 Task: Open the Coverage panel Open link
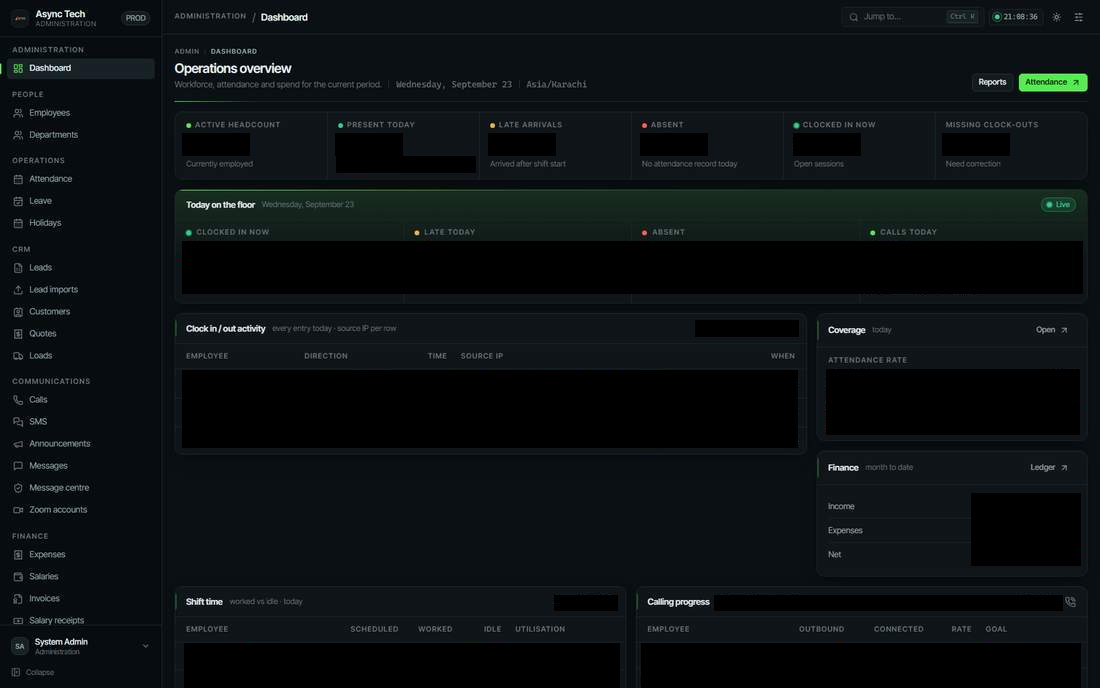point(1052,330)
